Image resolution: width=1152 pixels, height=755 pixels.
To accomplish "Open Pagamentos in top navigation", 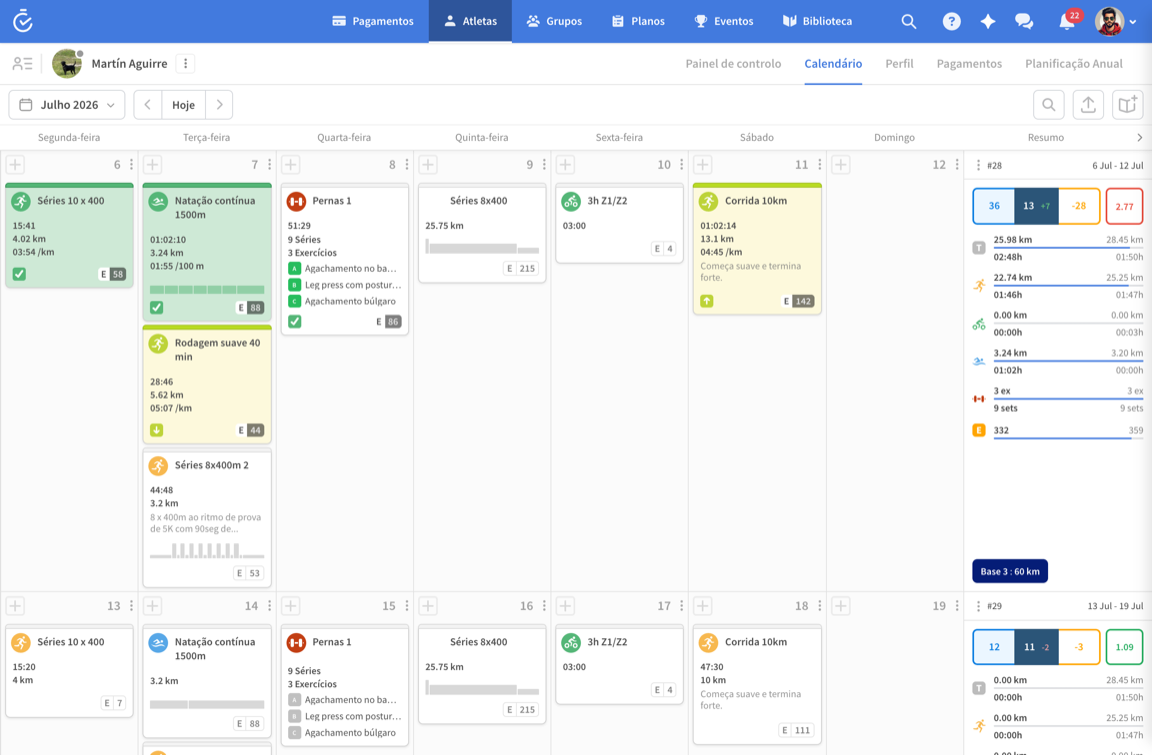I will tap(372, 21).
